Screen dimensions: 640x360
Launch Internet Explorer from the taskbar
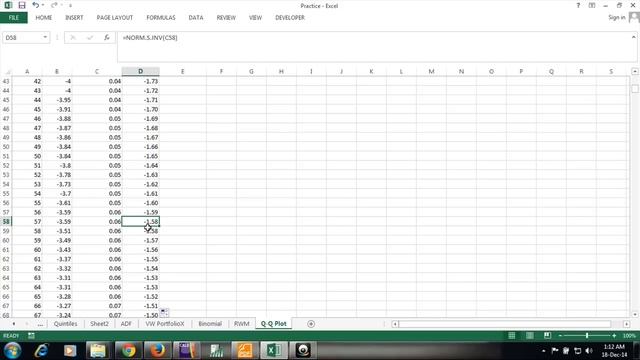tap(41, 350)
